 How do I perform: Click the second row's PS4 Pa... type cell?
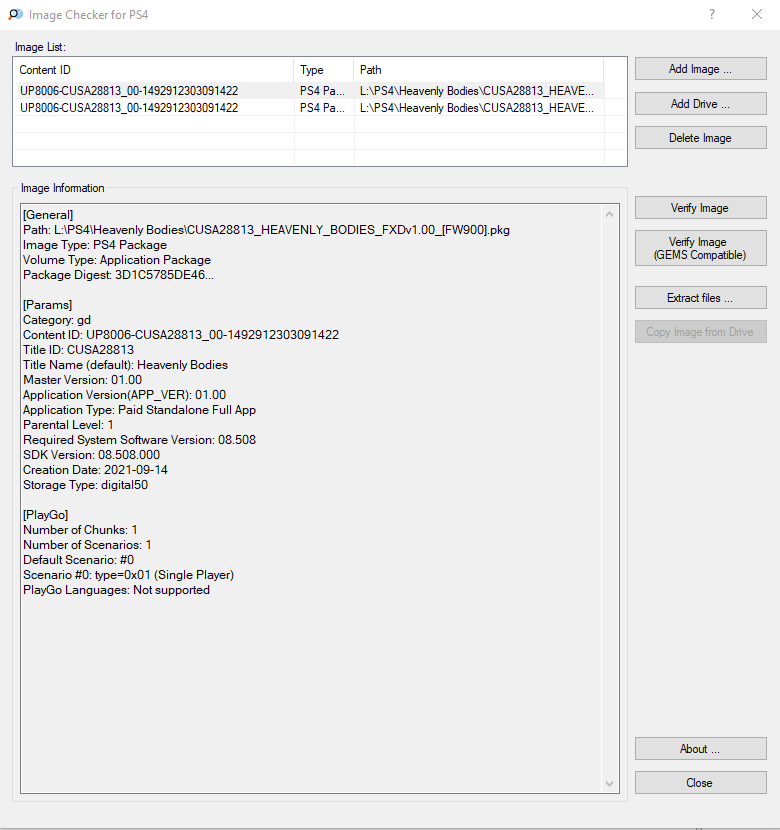(x=322, y=107)
